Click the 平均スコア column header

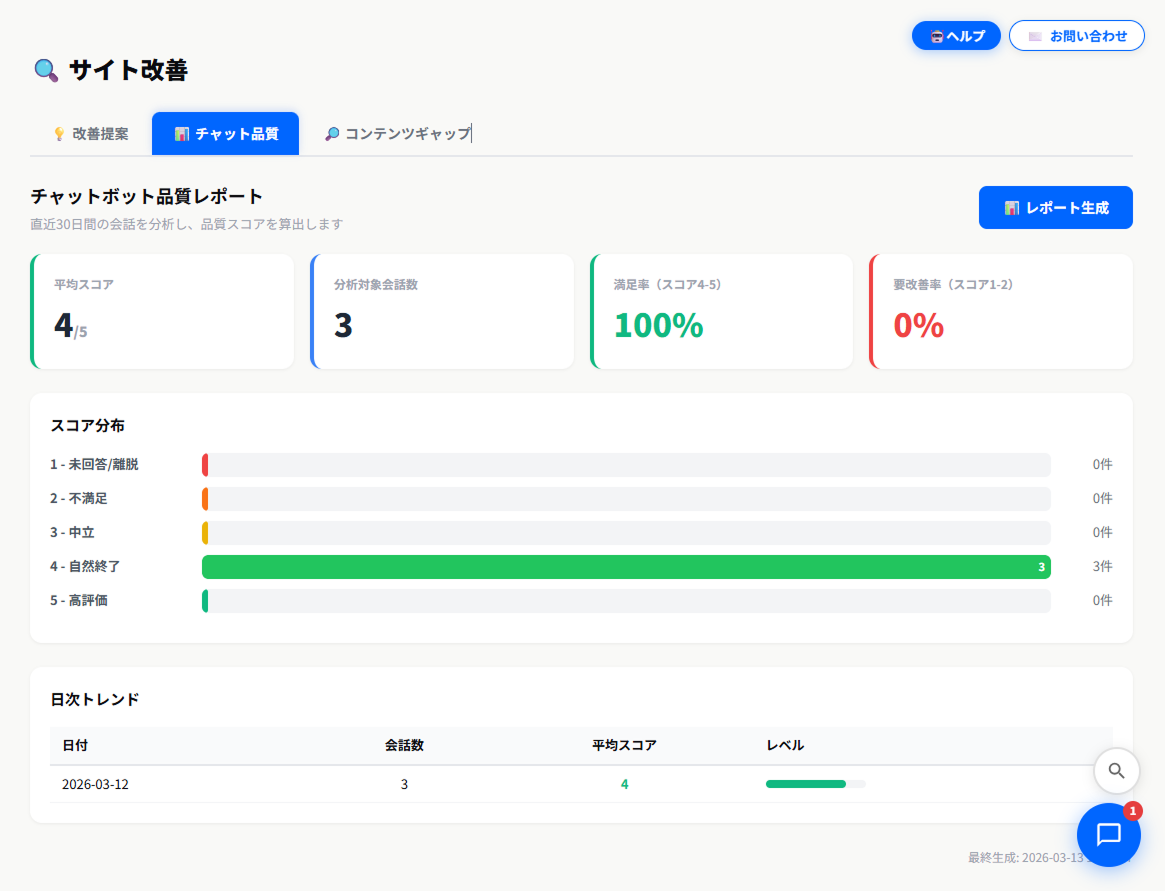(x=624, y=745)
